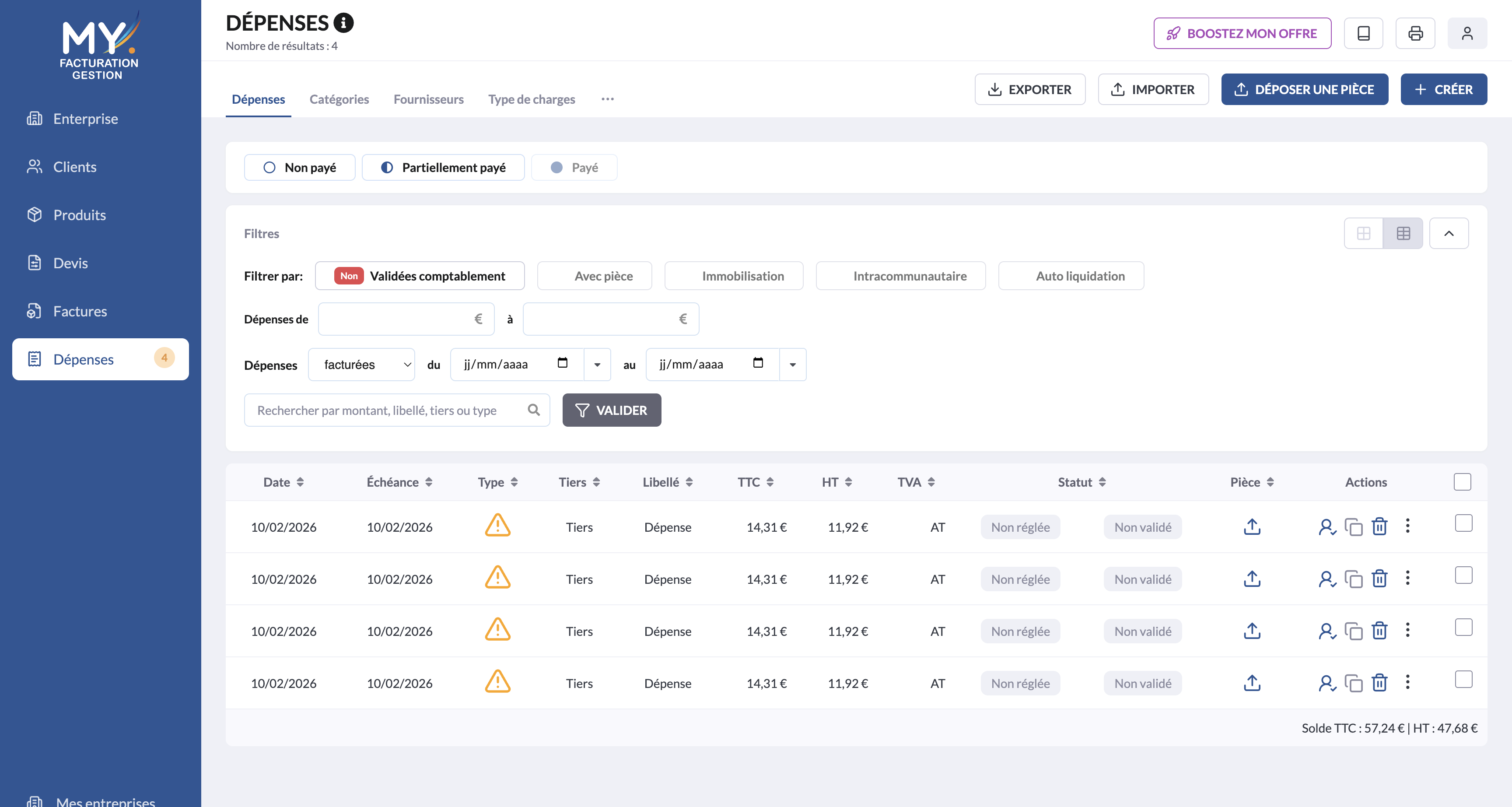1512x807 pixels.
Task: Click the DÉPOSER UNE PIÈCE button
Action: (1304, 89)
